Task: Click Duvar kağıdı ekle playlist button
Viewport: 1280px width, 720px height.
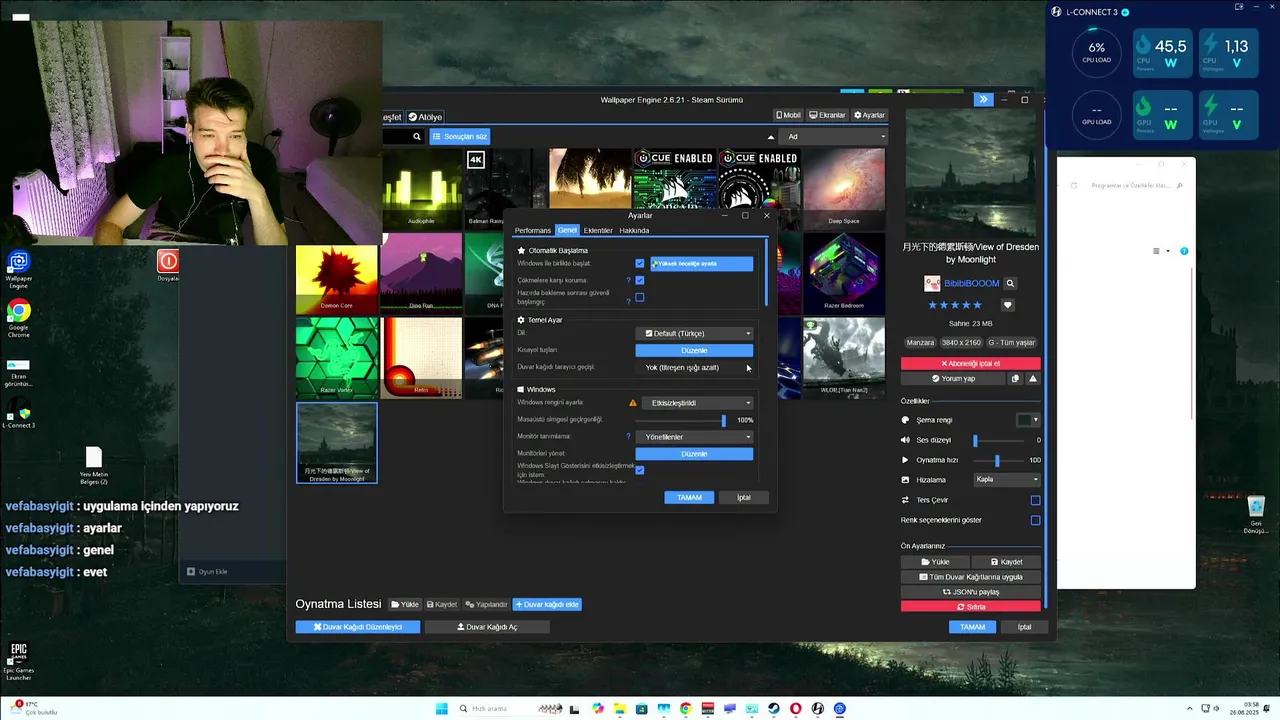Action: 547,604
